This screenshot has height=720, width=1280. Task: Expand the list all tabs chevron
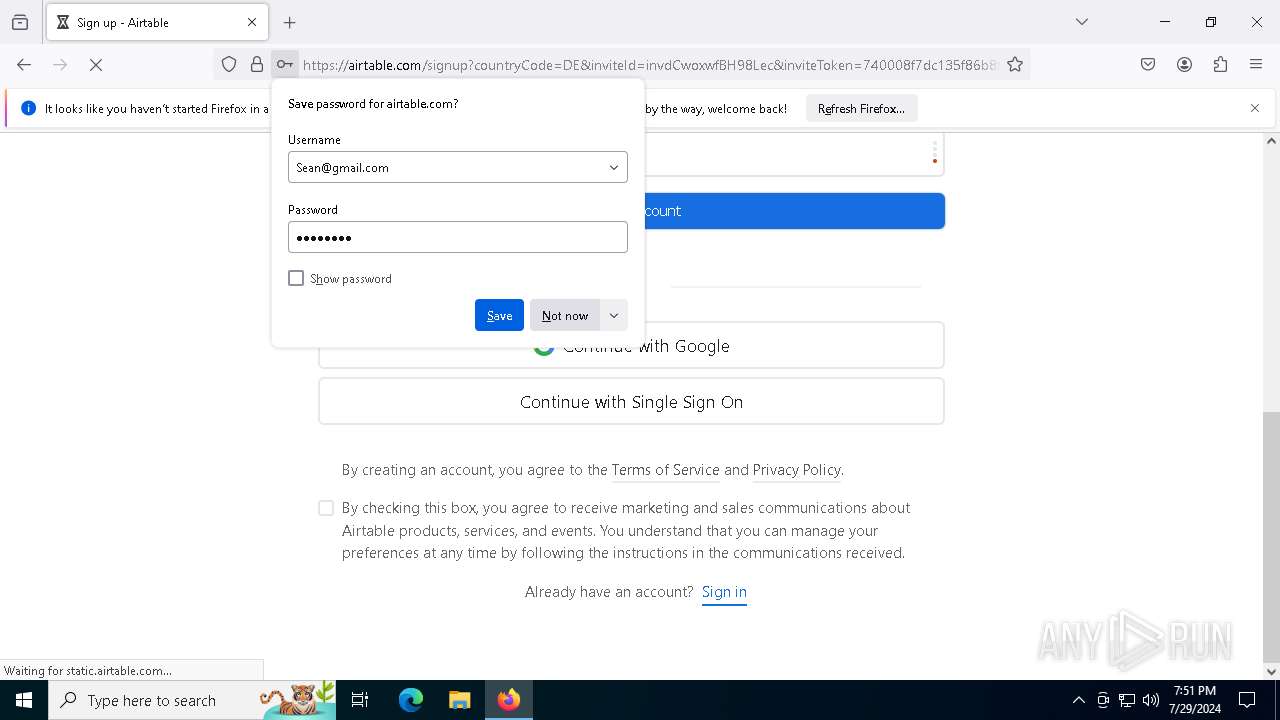point(1082,22)
